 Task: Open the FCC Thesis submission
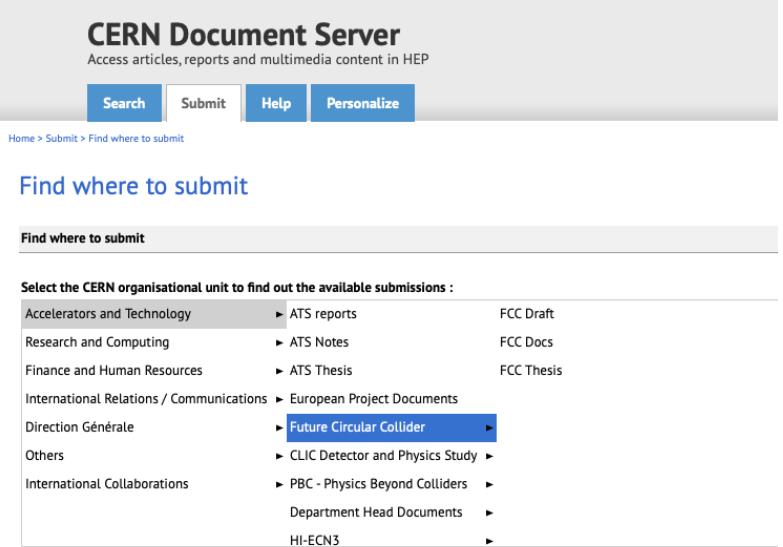[530, 370]
